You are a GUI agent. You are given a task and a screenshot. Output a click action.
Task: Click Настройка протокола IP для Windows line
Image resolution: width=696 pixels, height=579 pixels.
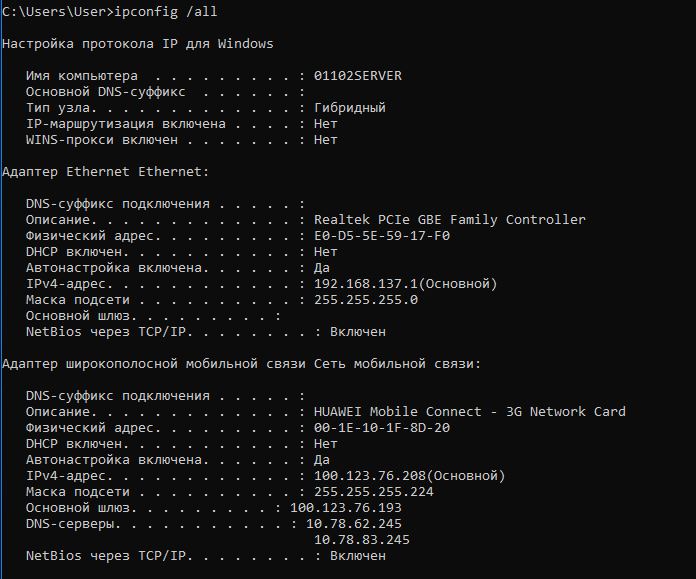coord(138,44)
